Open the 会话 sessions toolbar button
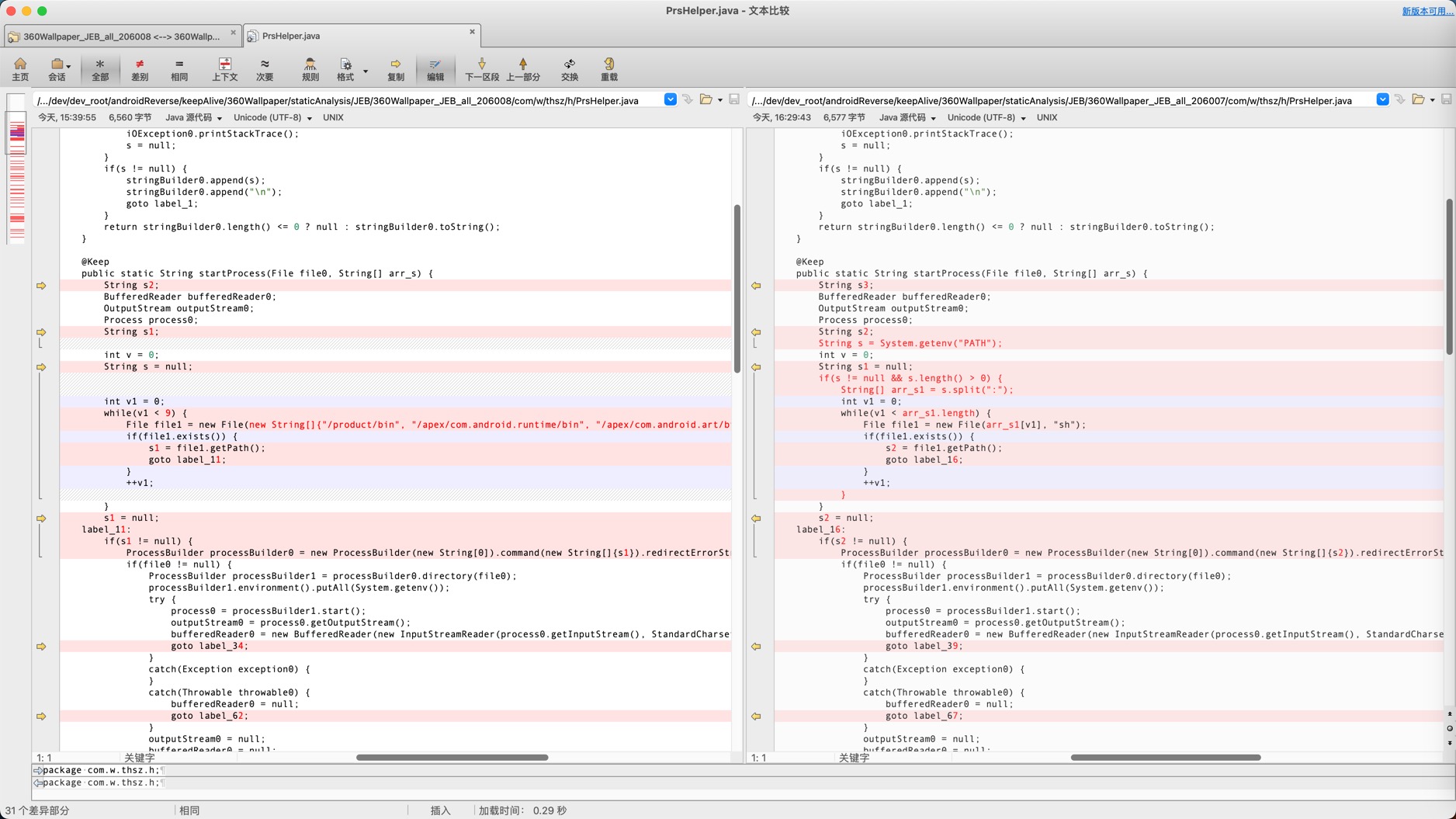 (x=57, y=69)
